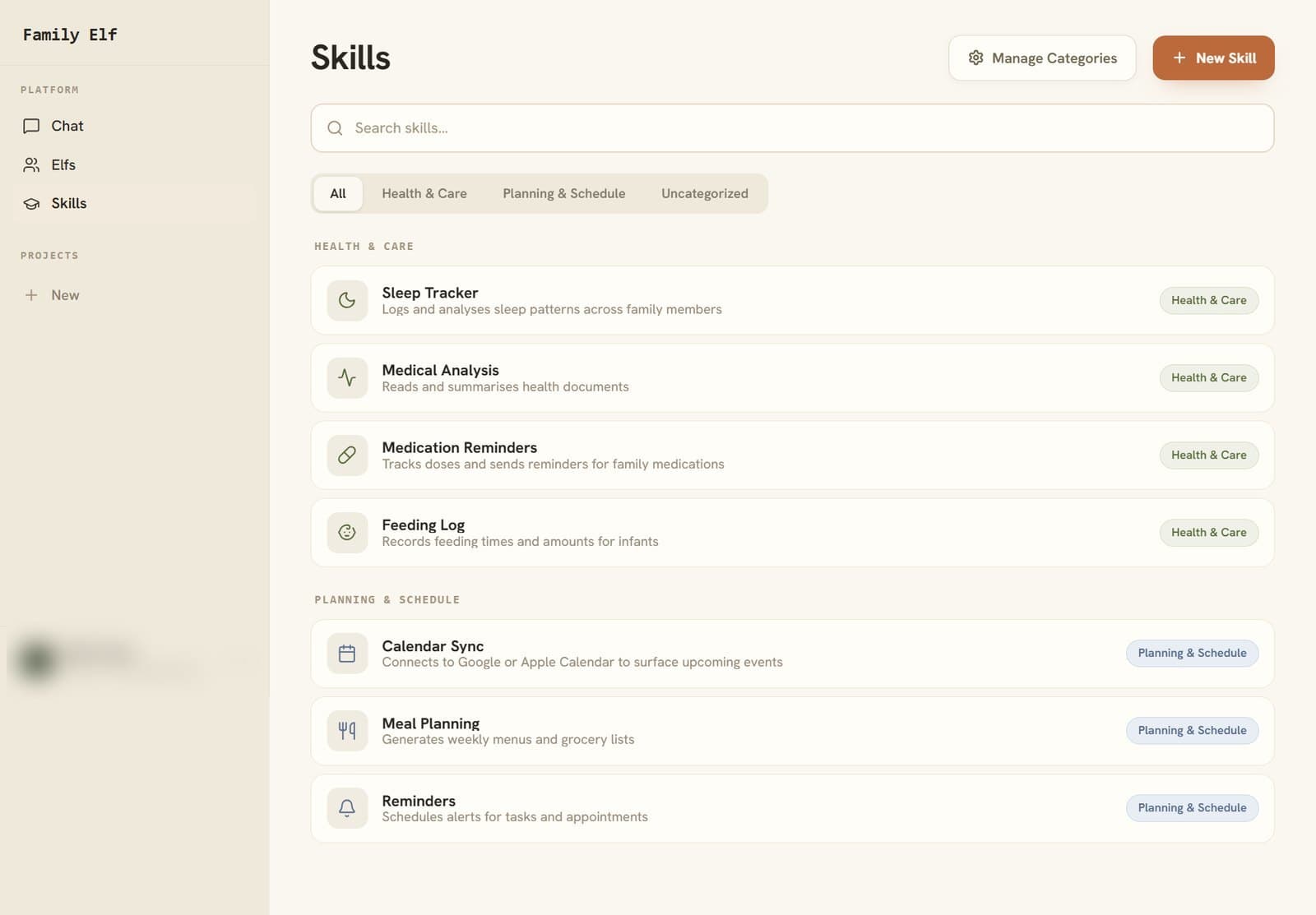Switch to the Planning & Schedule tab
The width and height of the screenshot is (1316, 915).
(x=564, y=193)
